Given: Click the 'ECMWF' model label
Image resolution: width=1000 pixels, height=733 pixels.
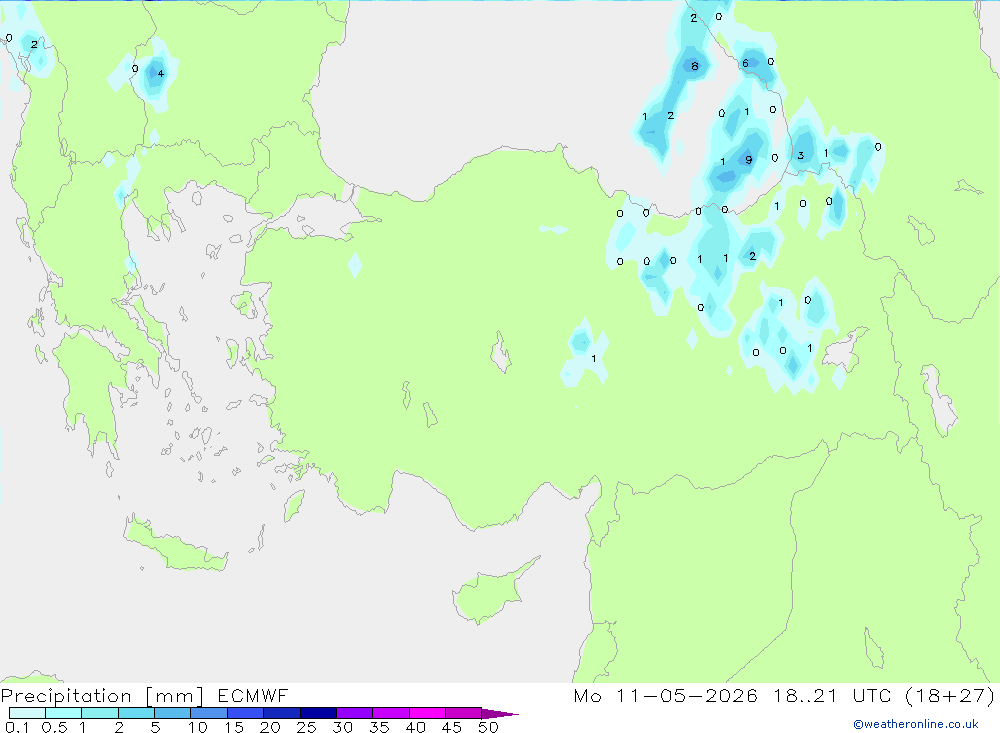Looking at the screenshot, I should 253,696.
